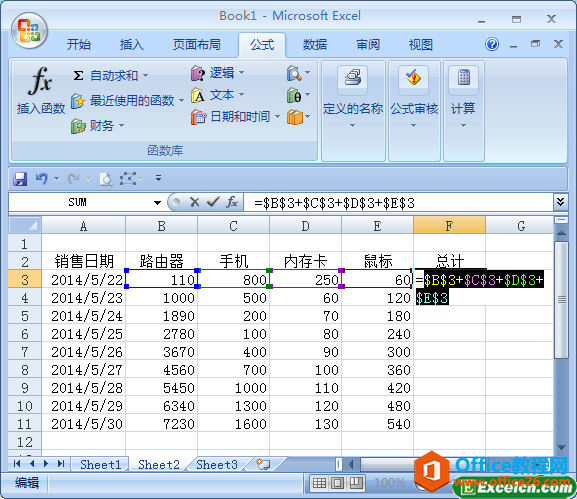The width and height of the screenshot is (577, 499).
Task: Open the View (视图) tab
Action: coord(421,45)
